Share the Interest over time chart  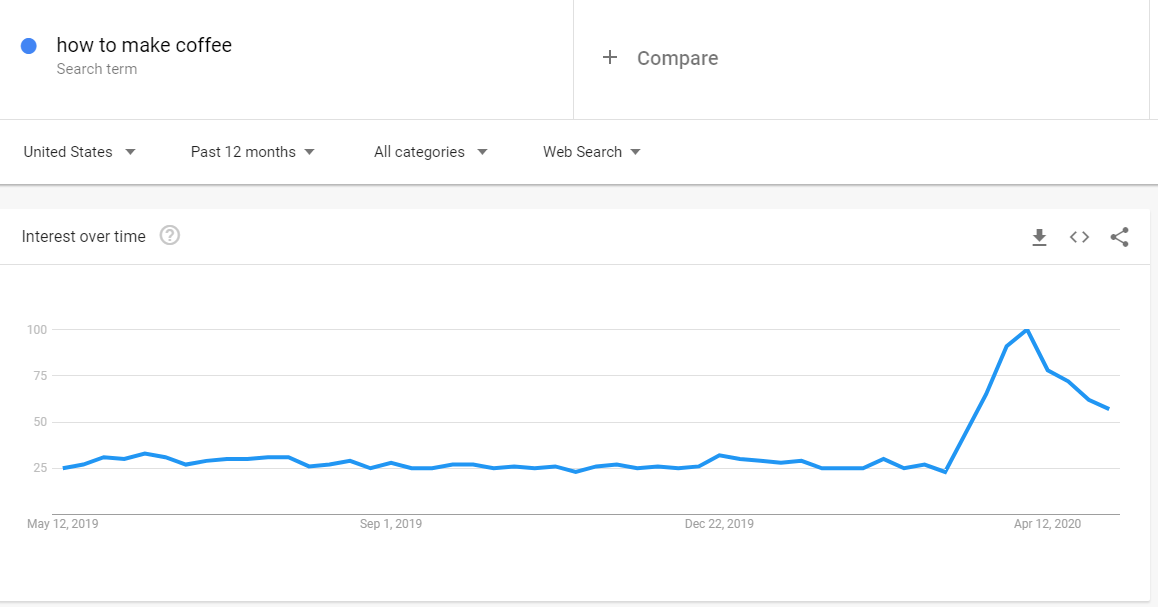pos(1120,237)
